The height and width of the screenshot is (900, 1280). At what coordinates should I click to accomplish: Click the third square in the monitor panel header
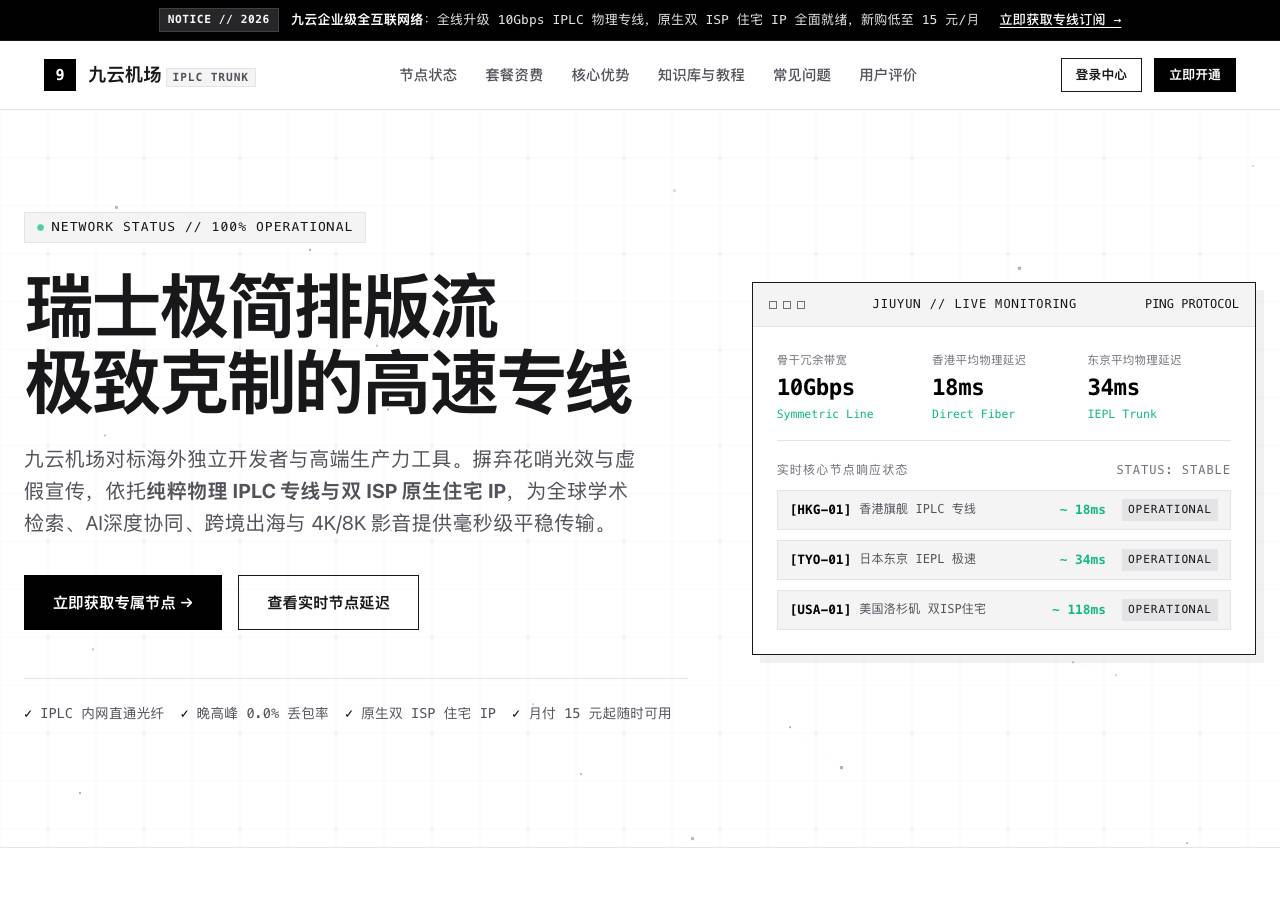point(801,305)
